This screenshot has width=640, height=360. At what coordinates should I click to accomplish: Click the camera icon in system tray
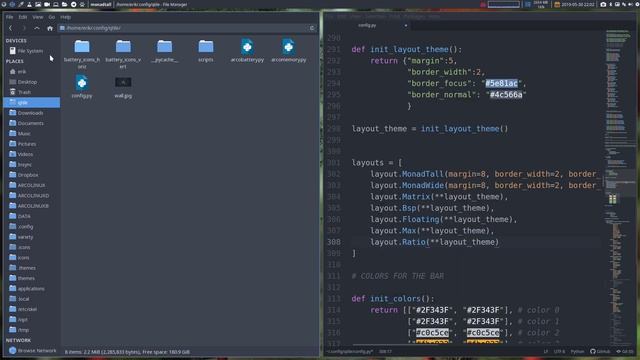[603, 4]
